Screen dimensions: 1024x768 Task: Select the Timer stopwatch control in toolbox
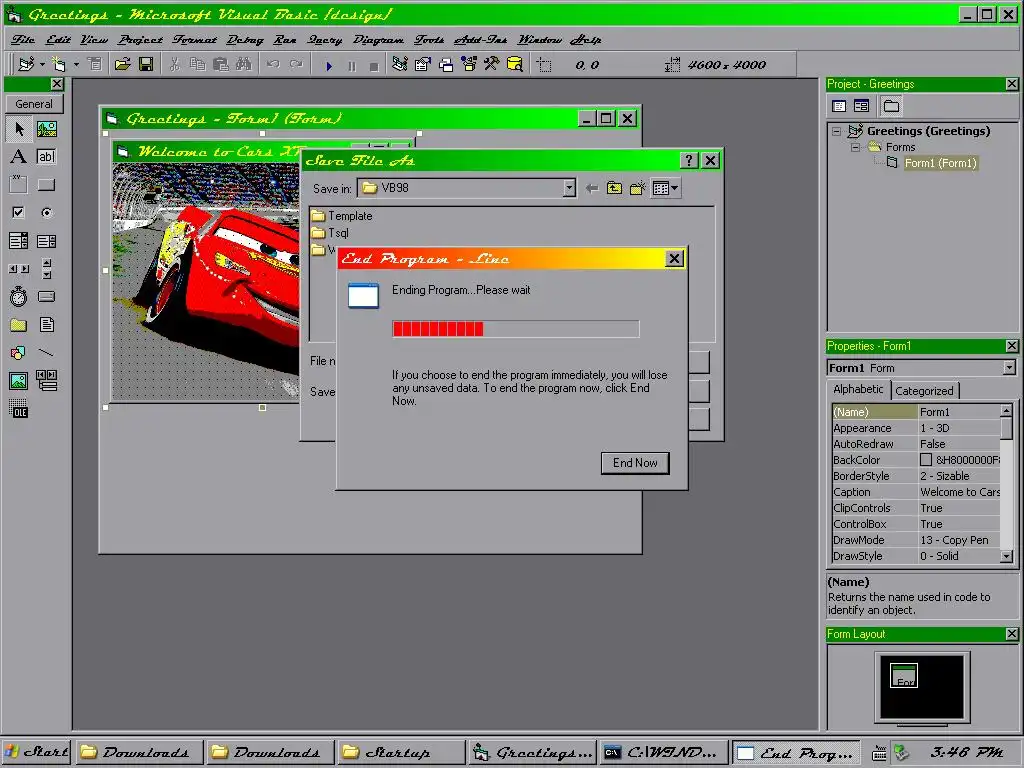click(x=19, y=296)
